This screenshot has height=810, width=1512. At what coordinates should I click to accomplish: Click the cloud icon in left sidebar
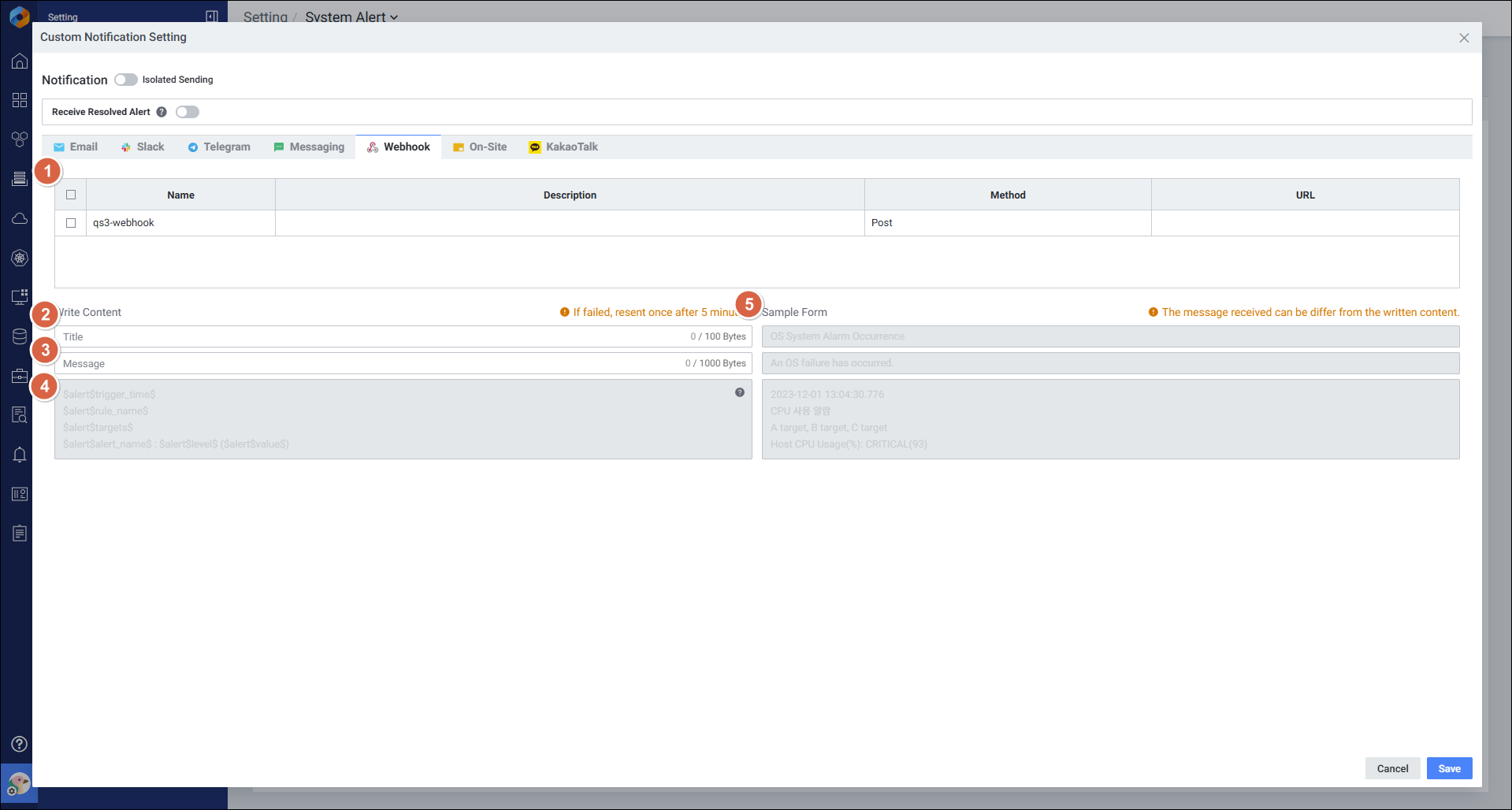pos(20,218)
